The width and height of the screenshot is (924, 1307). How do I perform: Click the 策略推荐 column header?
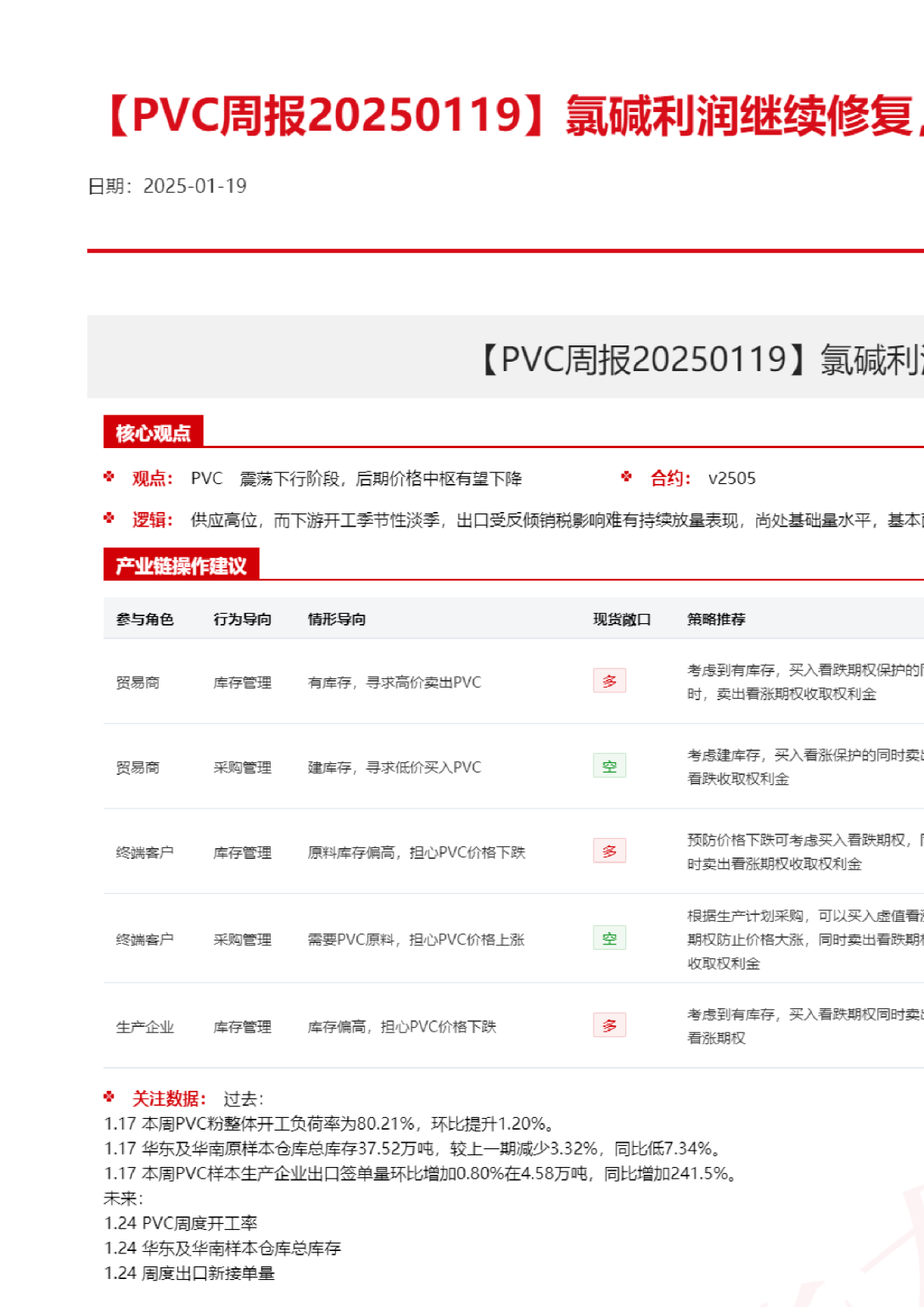click(x=716, y=619)
